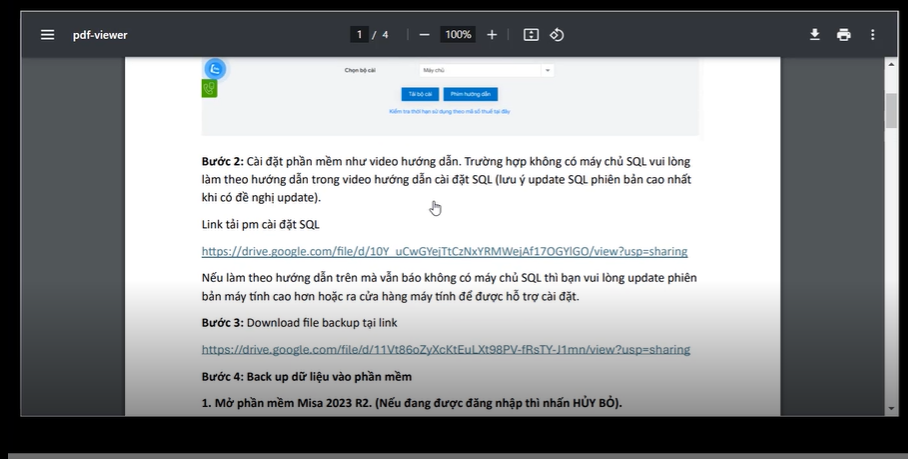
Task: Click the Tải bộ cài button
Action: [420, 94]
